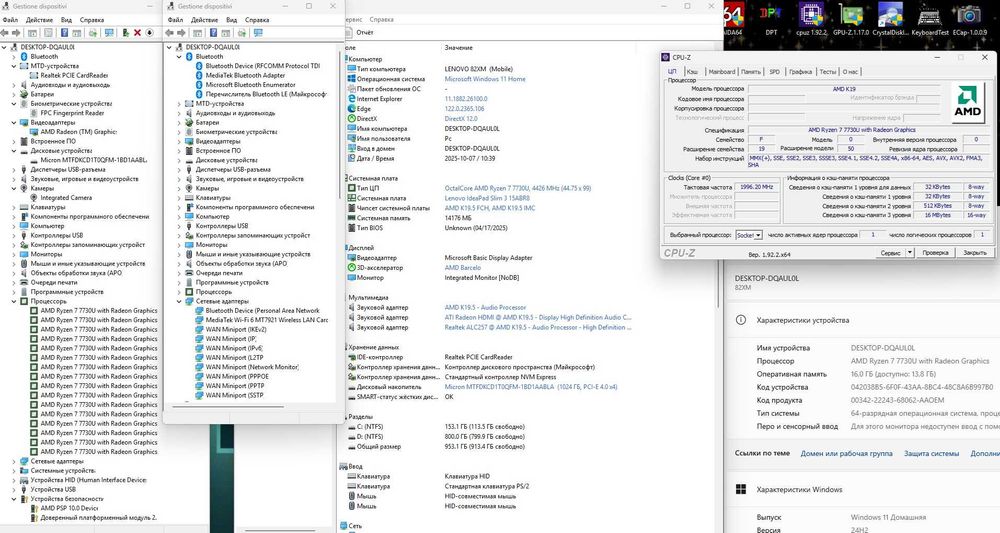Open Действие menu in right Device Manager

click(x=204, y=20)
